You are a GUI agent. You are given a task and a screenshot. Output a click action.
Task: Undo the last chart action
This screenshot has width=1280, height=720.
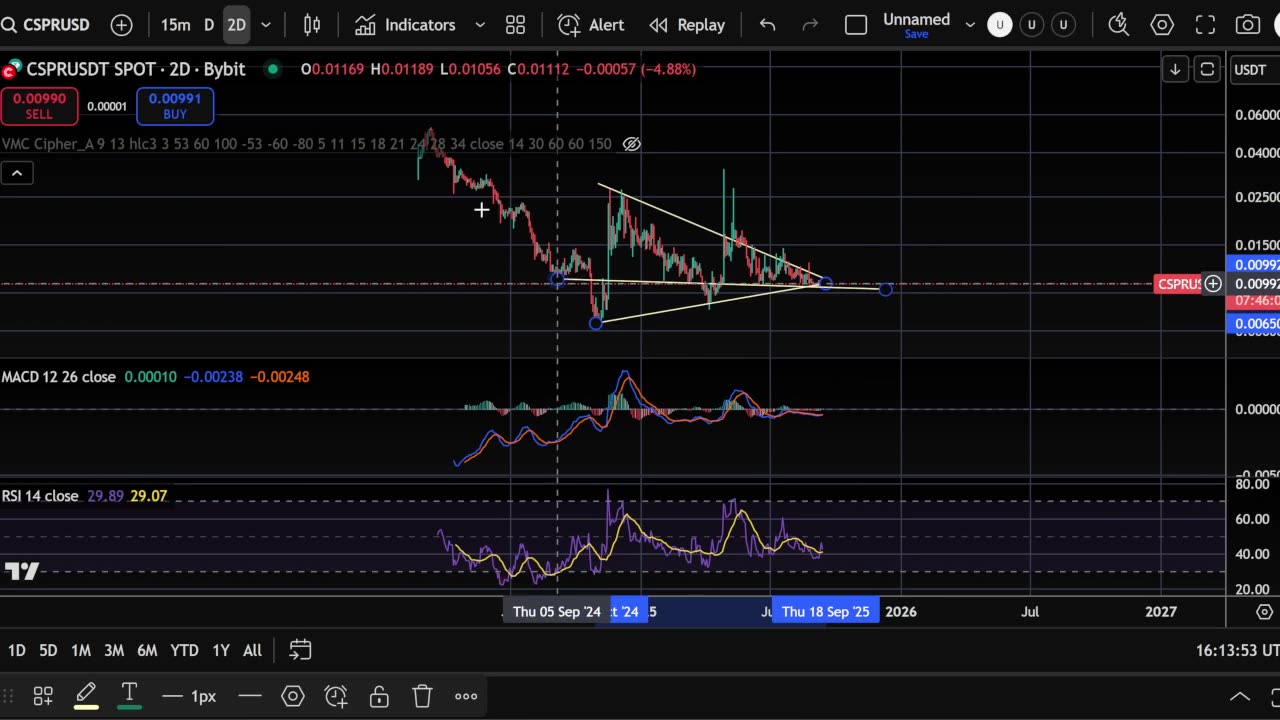(x=767, y=25)
